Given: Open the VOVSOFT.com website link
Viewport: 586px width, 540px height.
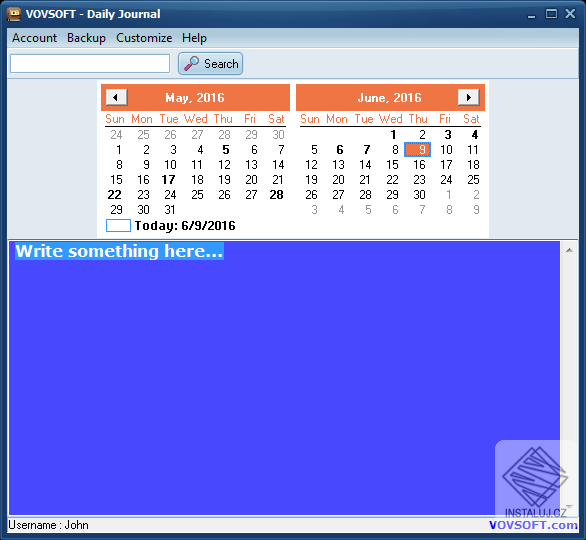Looking at the screenshot, I should [533, 525].
